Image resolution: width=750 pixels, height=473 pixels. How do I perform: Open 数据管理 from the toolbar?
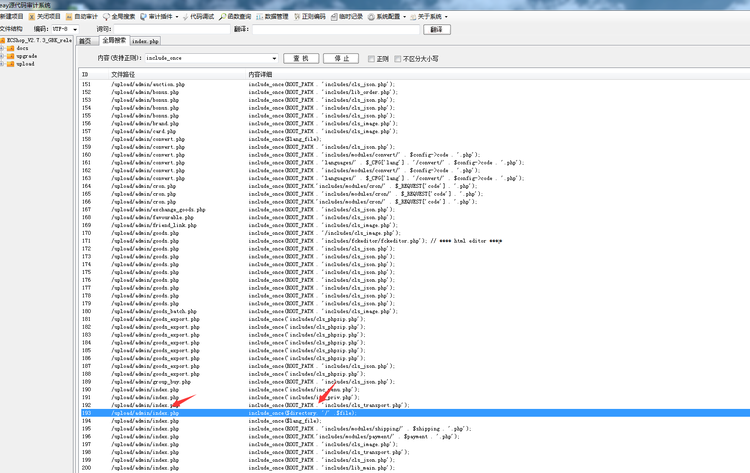coord(276,17)
